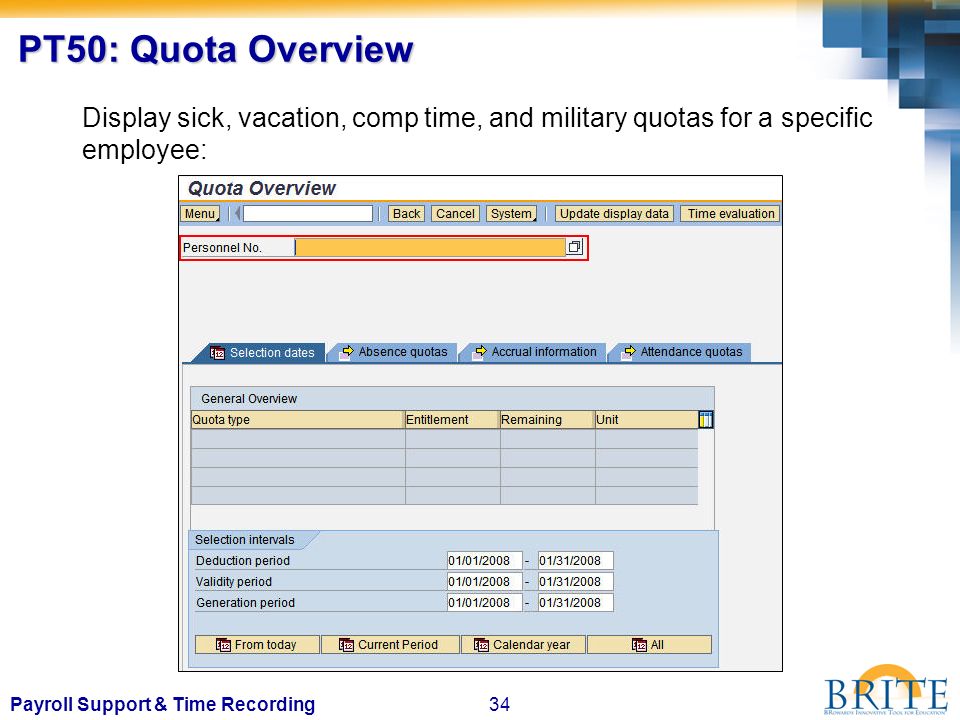Edit Deduction period start date field
Image resolution: width=960 pixels, height=720 pixels.
484,560
